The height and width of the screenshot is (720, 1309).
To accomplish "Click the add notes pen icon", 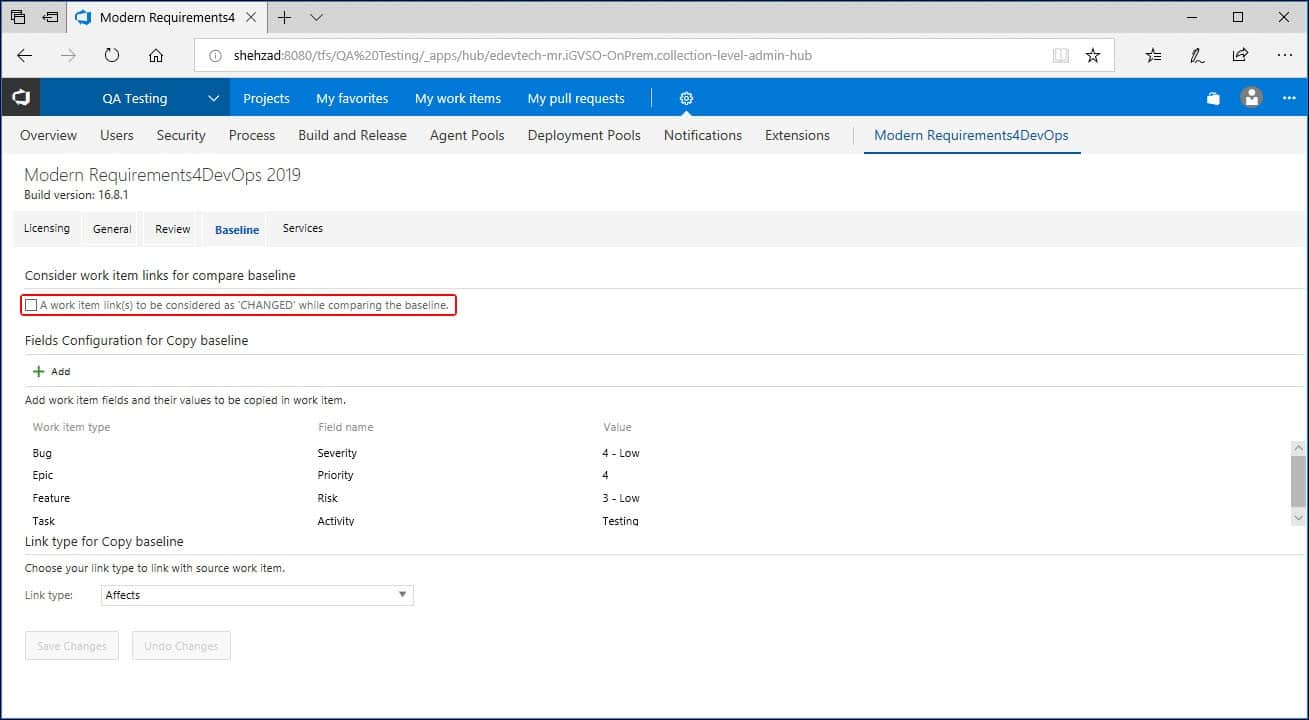I will coord(1197,56).
